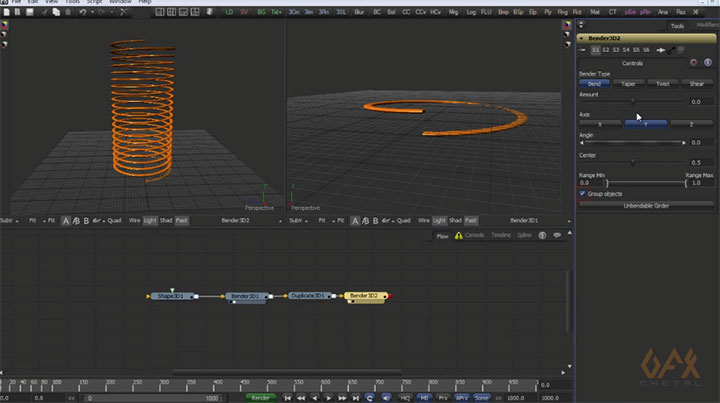Adjust the Center slider
This screenshot has height=403, width=720.
pos(632,162)
